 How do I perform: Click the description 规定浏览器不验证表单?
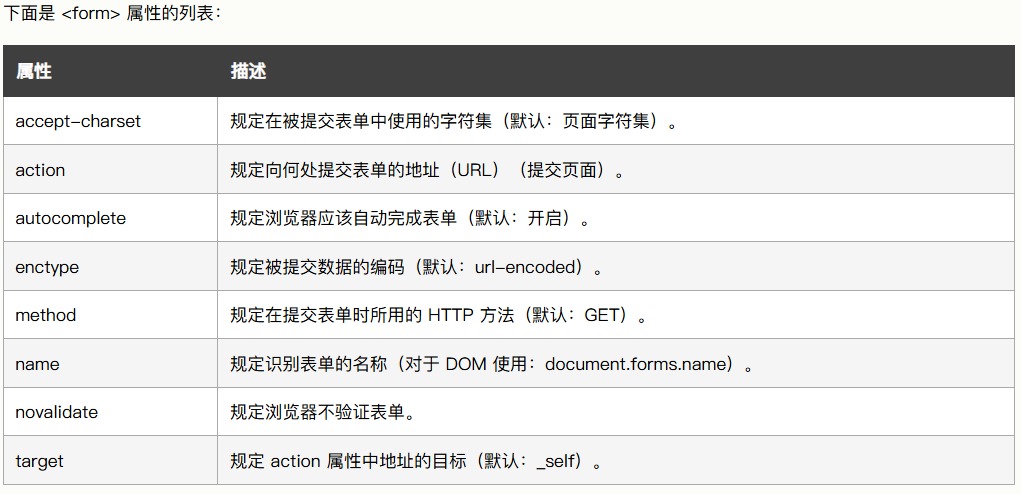(321, 412)
